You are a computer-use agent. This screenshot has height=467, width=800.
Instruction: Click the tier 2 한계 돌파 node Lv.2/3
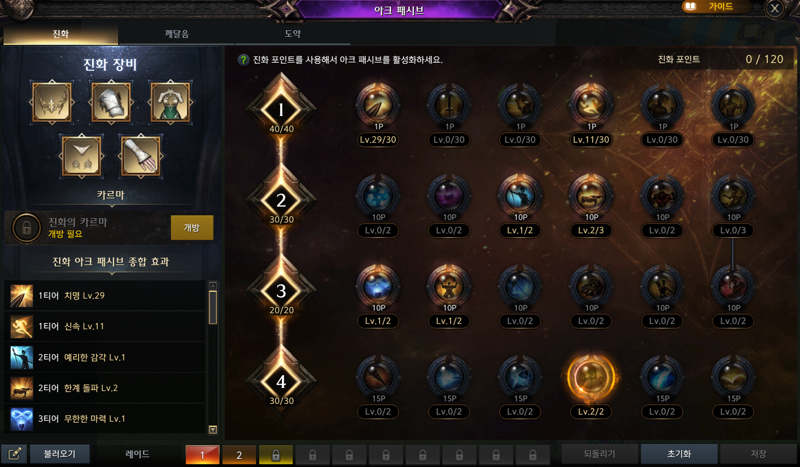[591, 195]
